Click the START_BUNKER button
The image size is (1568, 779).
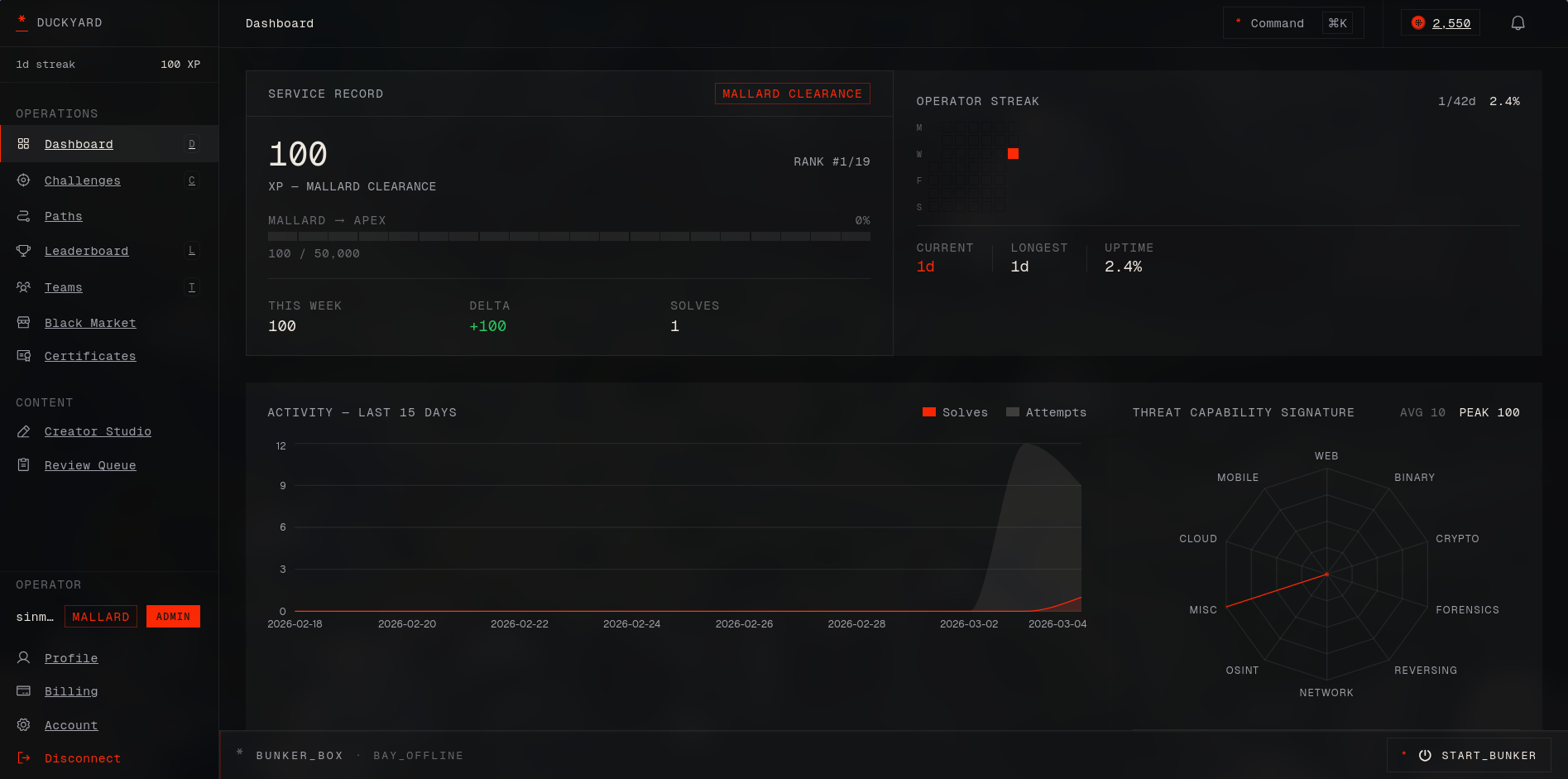click(1470, 755)
